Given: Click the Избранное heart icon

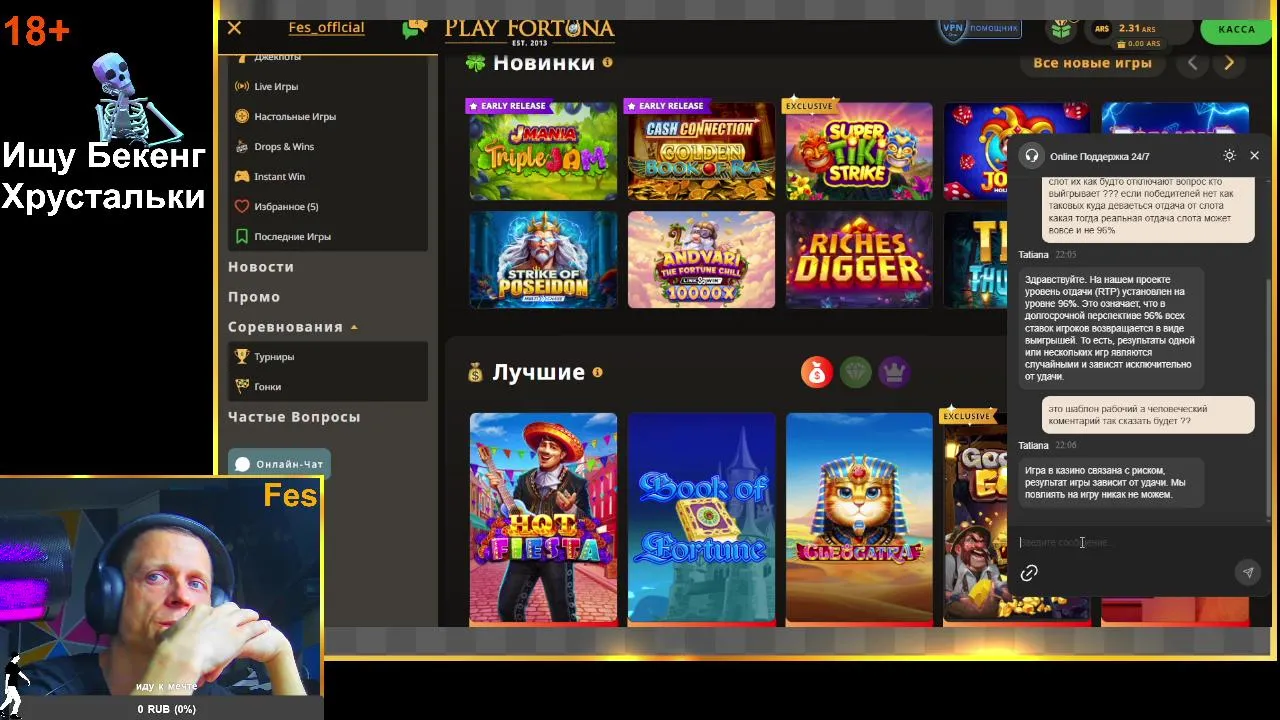Looking at the screenshot, I should 241,206.
